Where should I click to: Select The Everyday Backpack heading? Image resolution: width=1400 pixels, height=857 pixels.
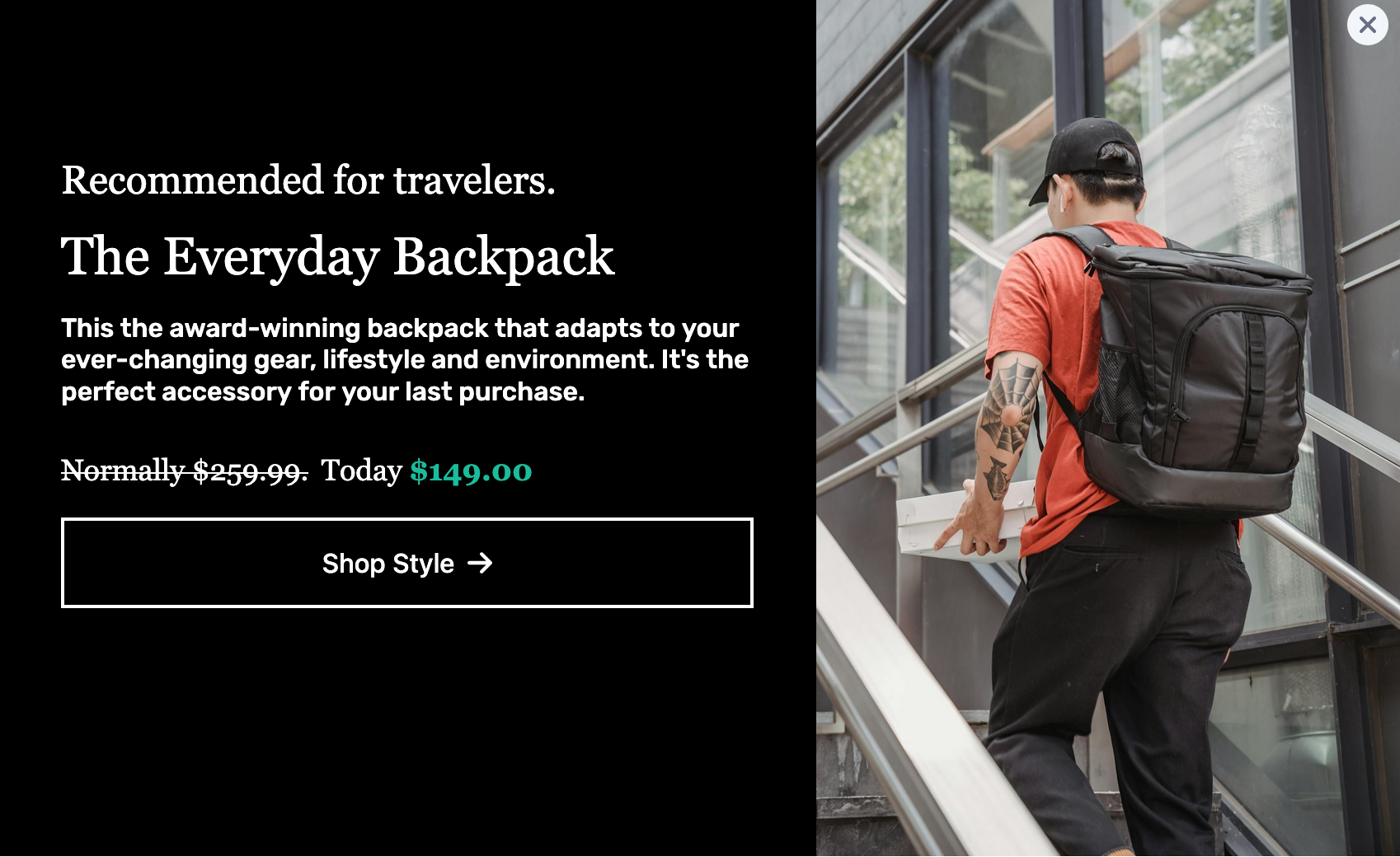point(337,256)
